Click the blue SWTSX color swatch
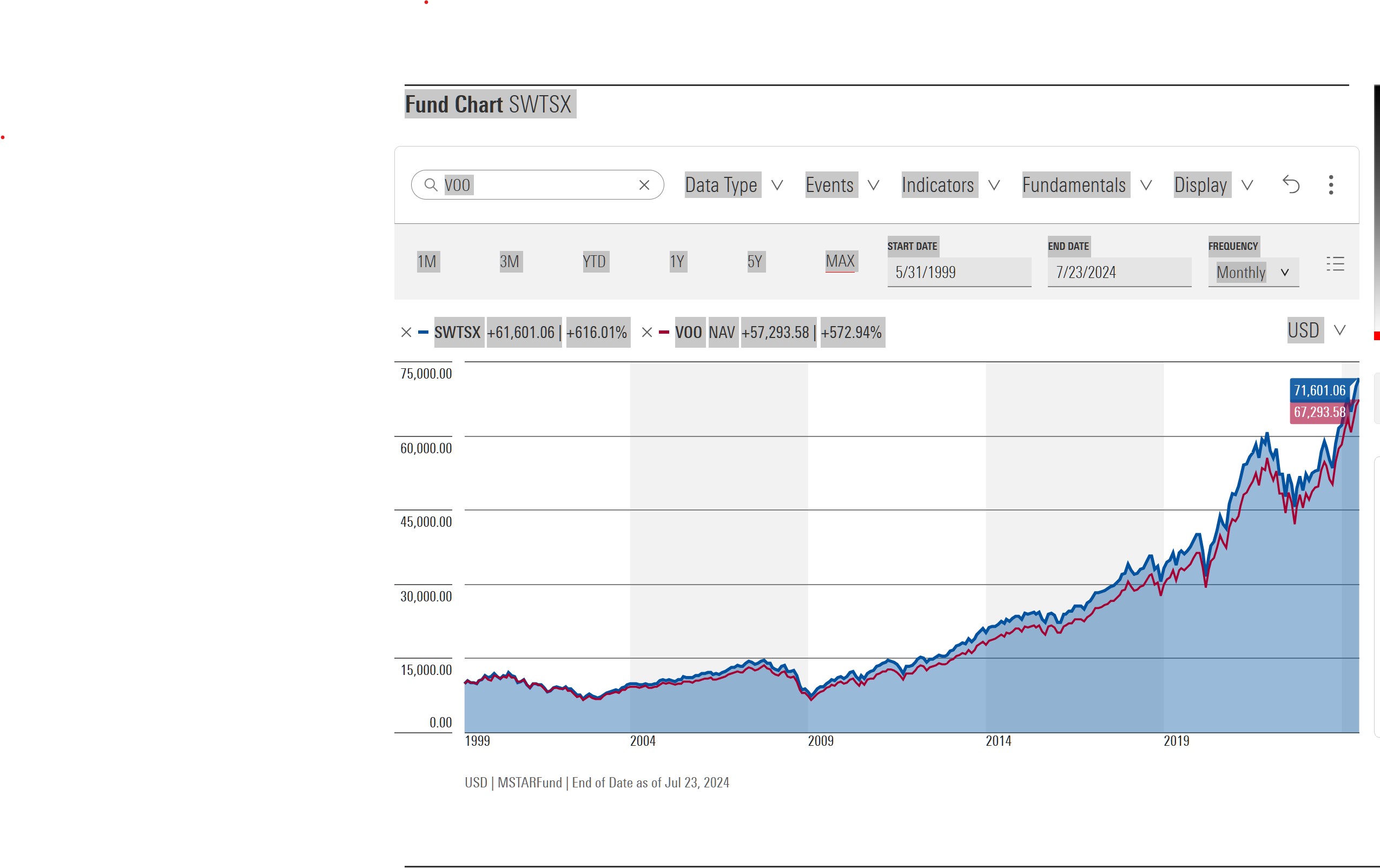 [x=423, y=332]
